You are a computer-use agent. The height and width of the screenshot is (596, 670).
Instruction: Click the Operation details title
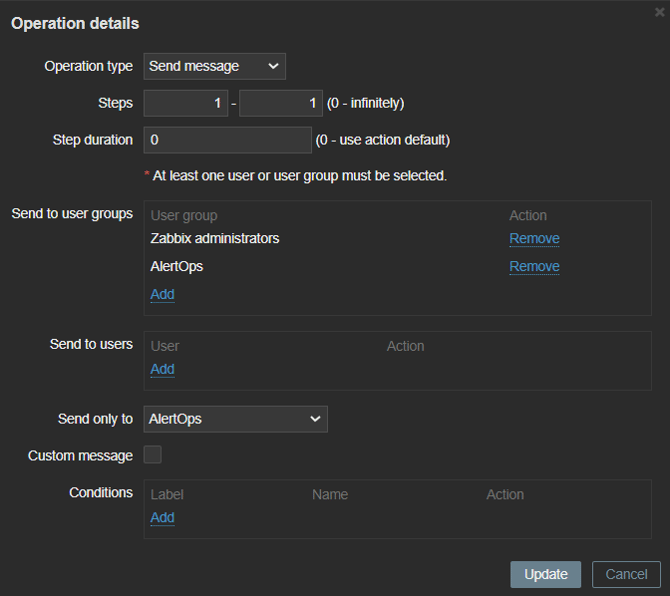coord(75,23)
